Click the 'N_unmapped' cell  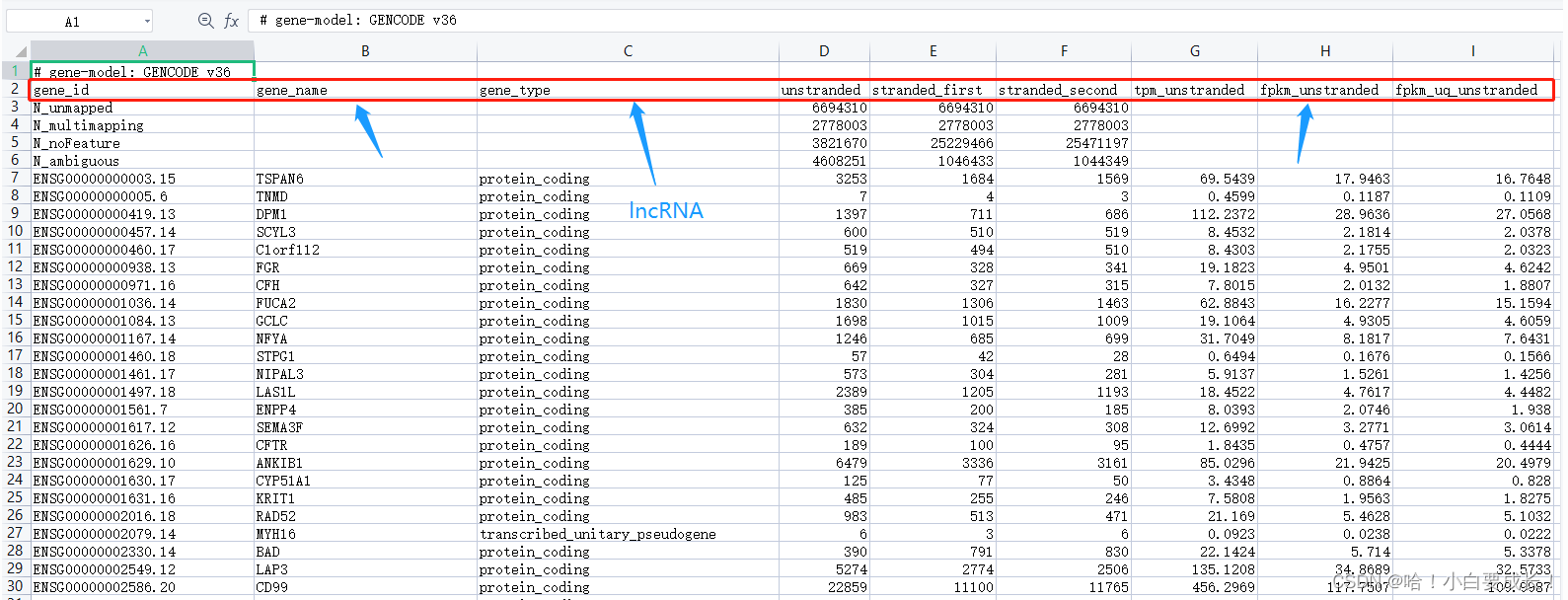[142, 108]
